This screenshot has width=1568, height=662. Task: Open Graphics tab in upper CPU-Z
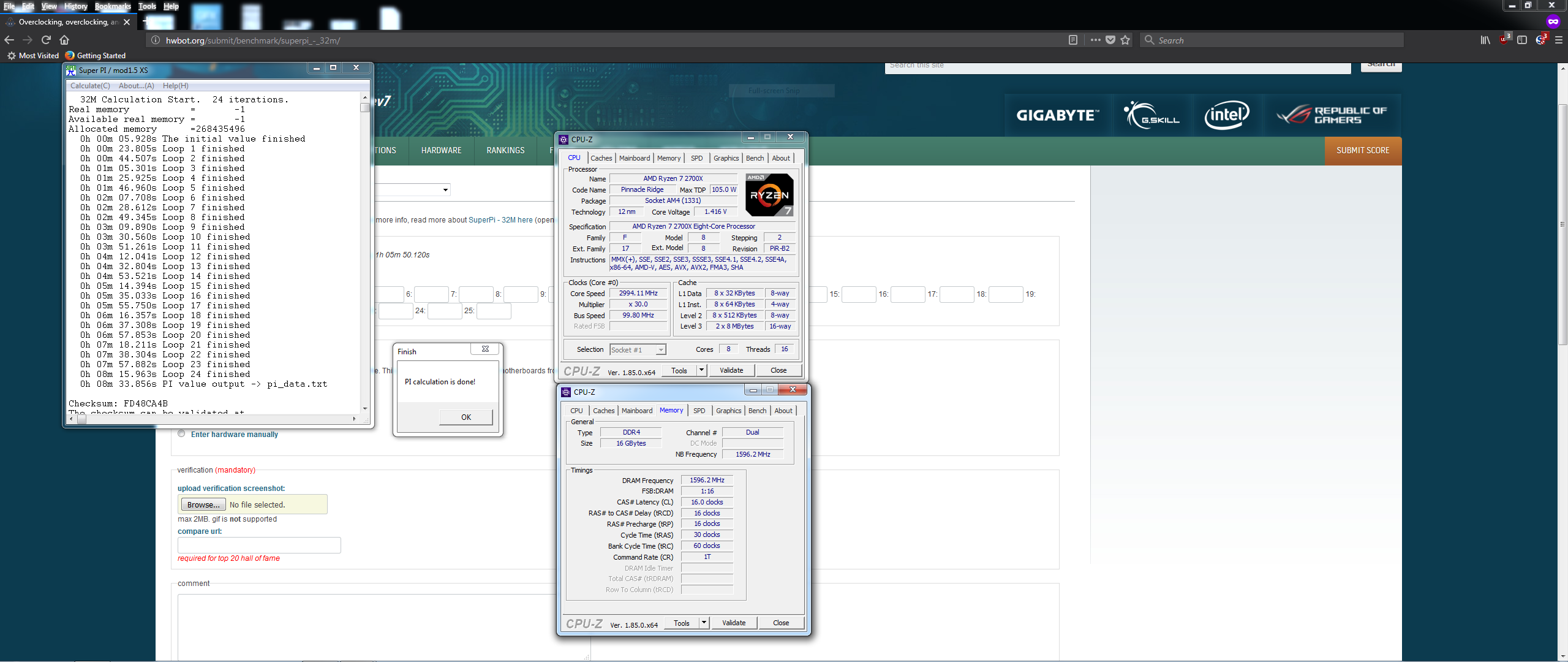726,158
